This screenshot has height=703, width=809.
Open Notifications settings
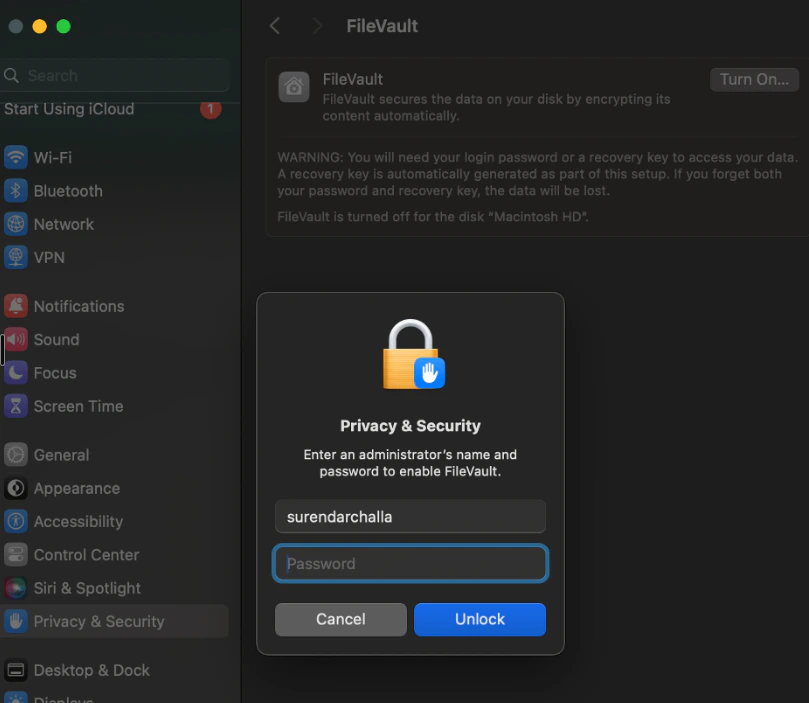pyautogui.click(x=115, y=306)
